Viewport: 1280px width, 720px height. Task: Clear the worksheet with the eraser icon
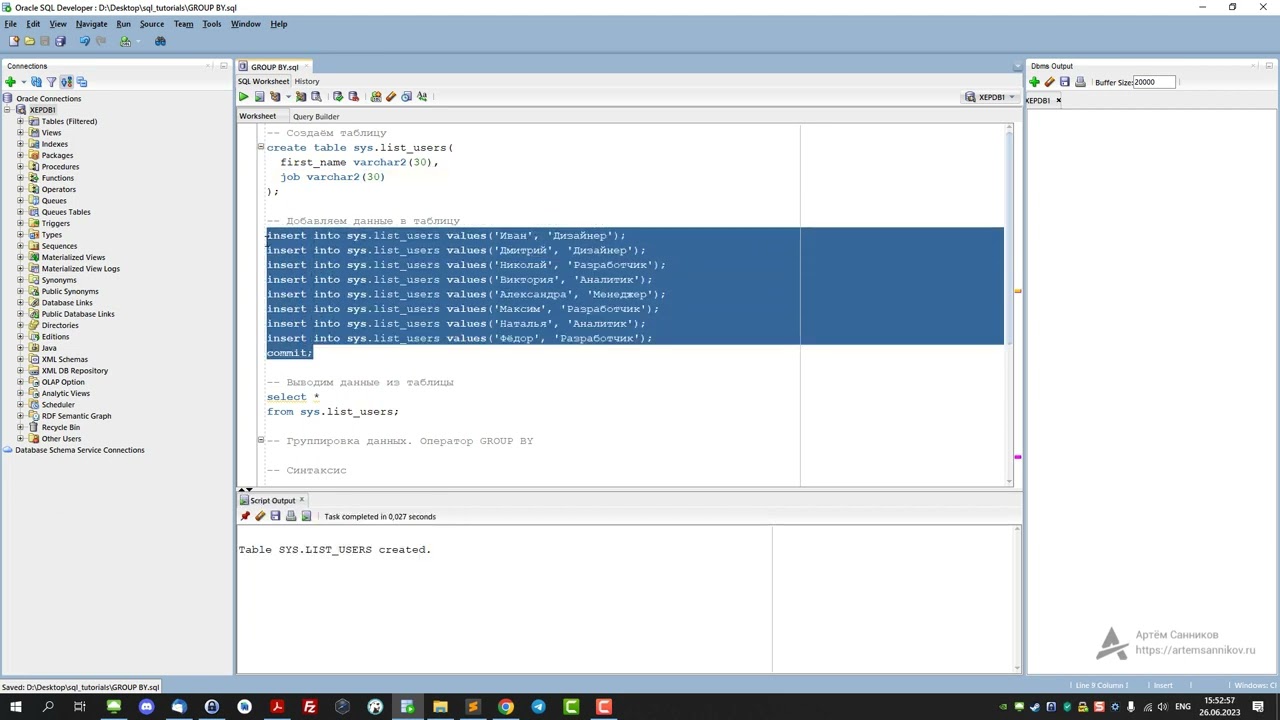(x=391, y=96)
